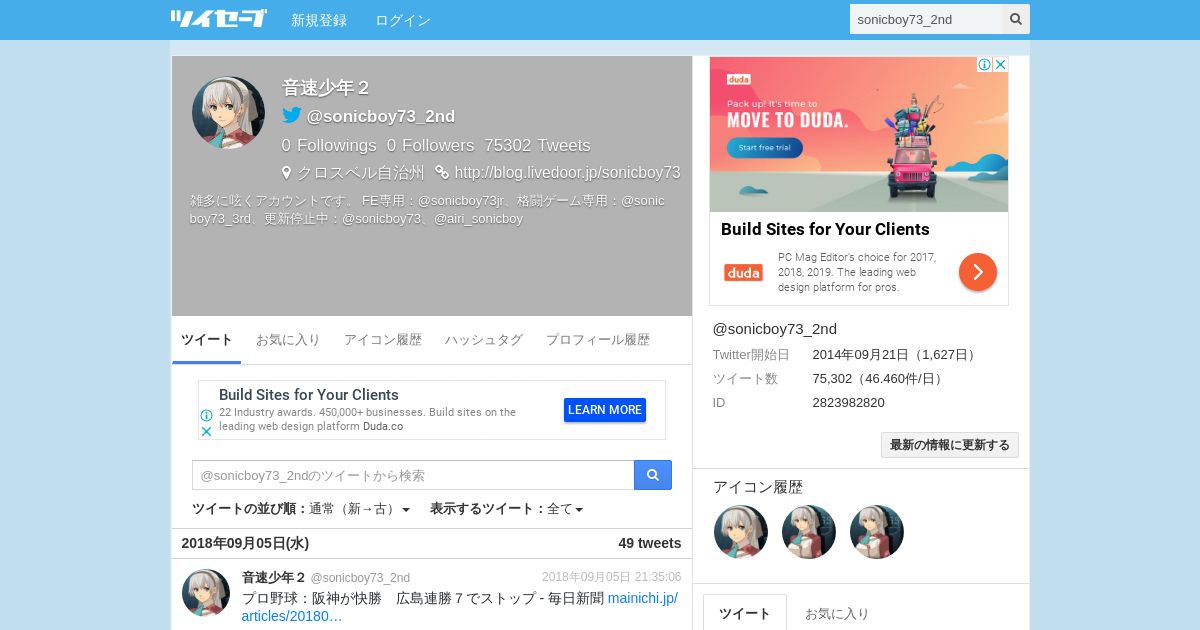1200x630 pixels.
Task: Click the Twitter start date 2014年09月21日
Action: tap(896, 354)
